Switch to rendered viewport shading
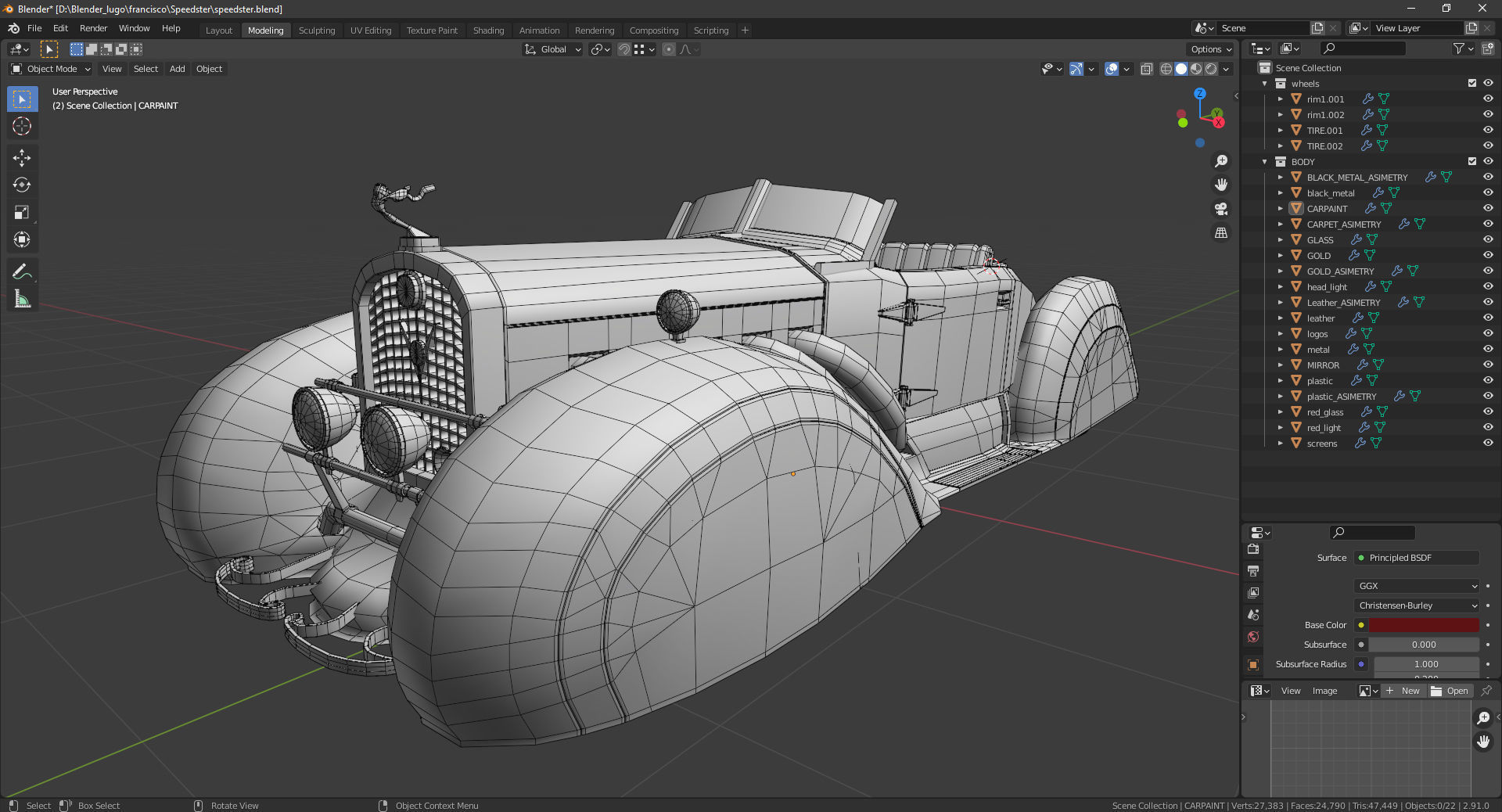Image resolution: width=1502 pixels, height=812 pixels. click(1211, 69)
